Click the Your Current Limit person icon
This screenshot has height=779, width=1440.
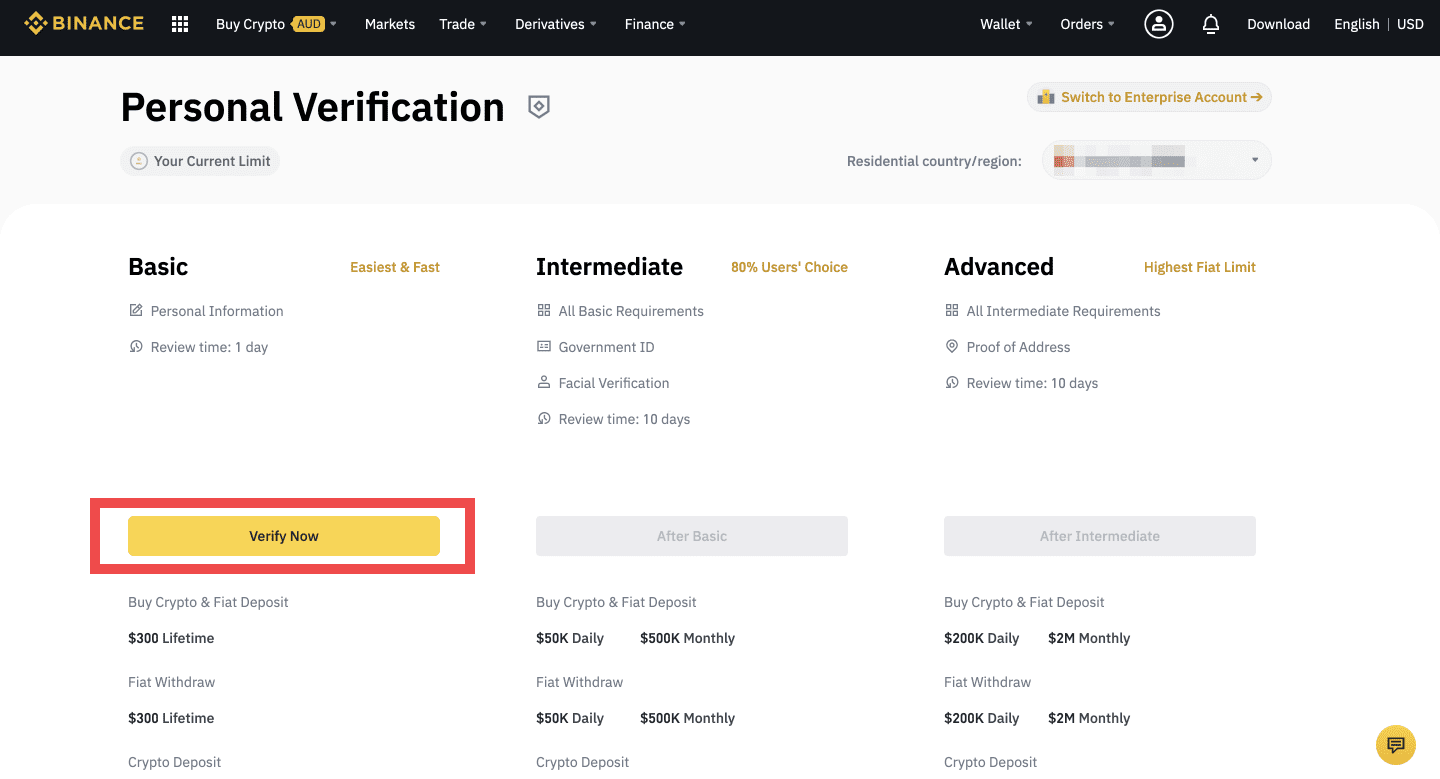(x=139, y=161)
